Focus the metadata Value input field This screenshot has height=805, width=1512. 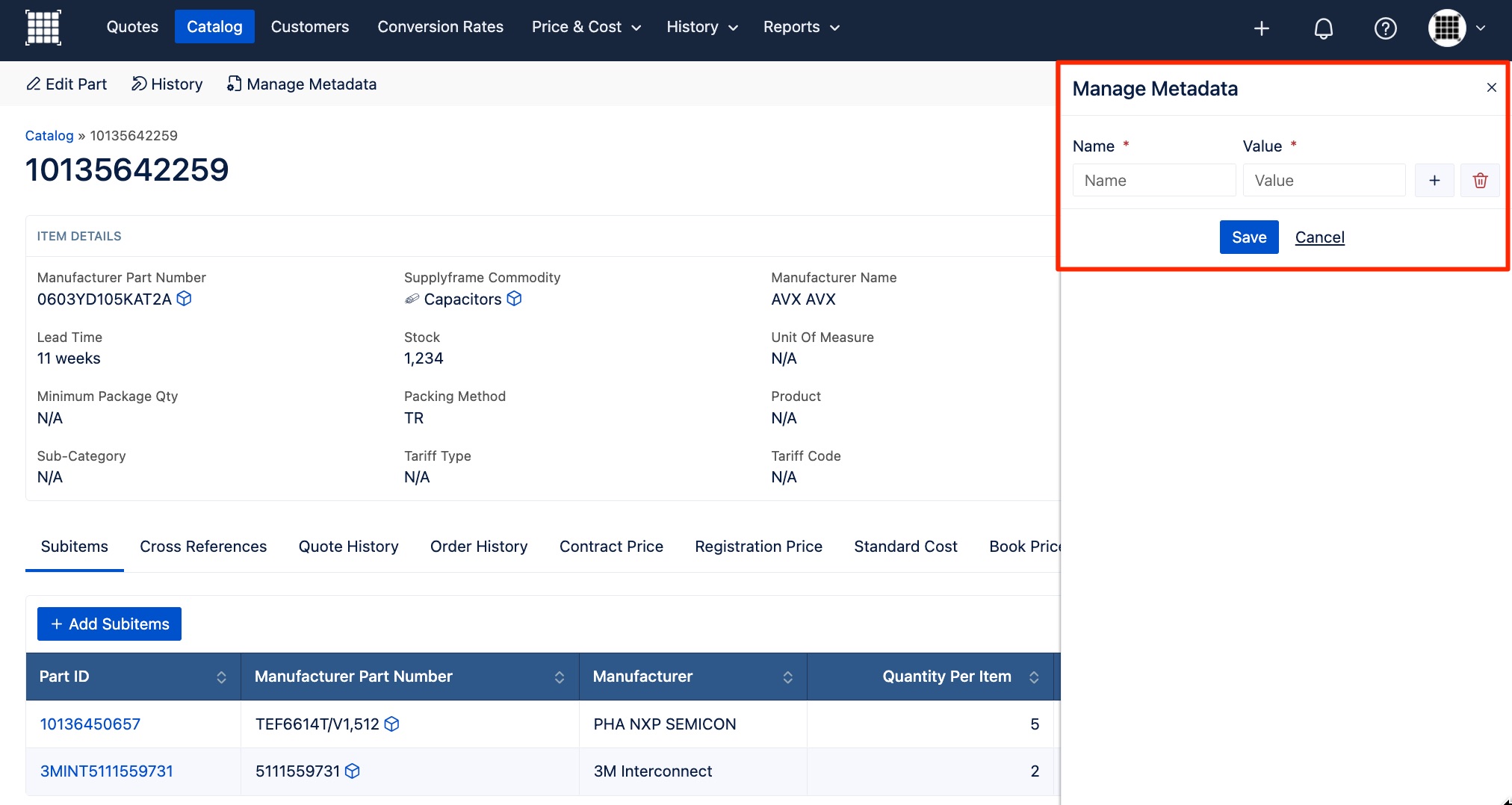coord(1324,180)
